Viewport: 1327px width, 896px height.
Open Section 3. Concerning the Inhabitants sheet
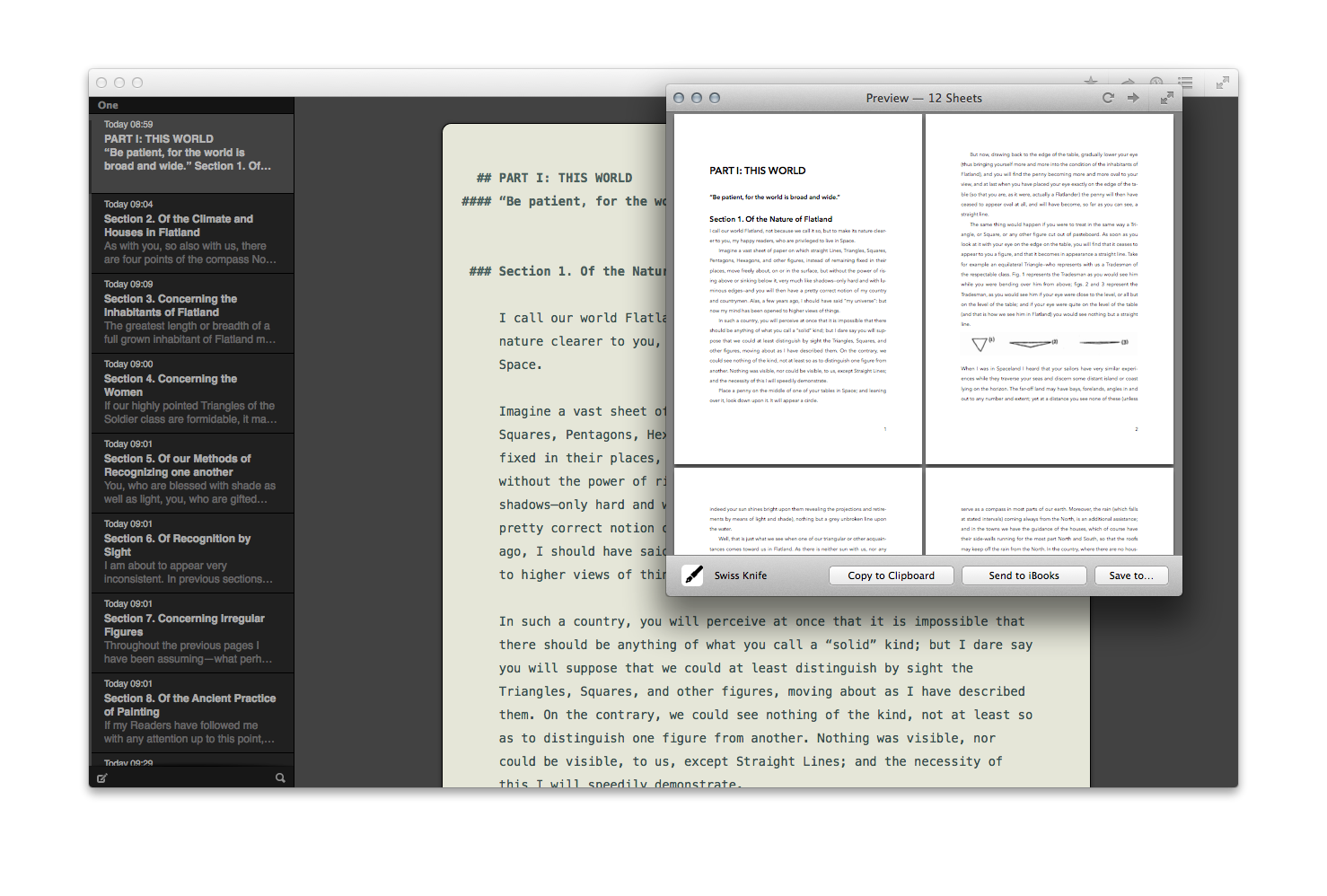[192, 312]
